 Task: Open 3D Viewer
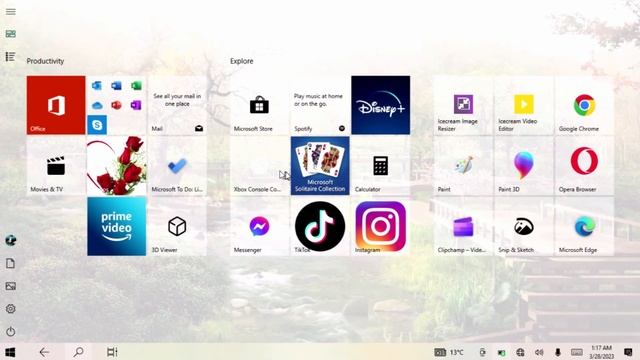[177, 226]
